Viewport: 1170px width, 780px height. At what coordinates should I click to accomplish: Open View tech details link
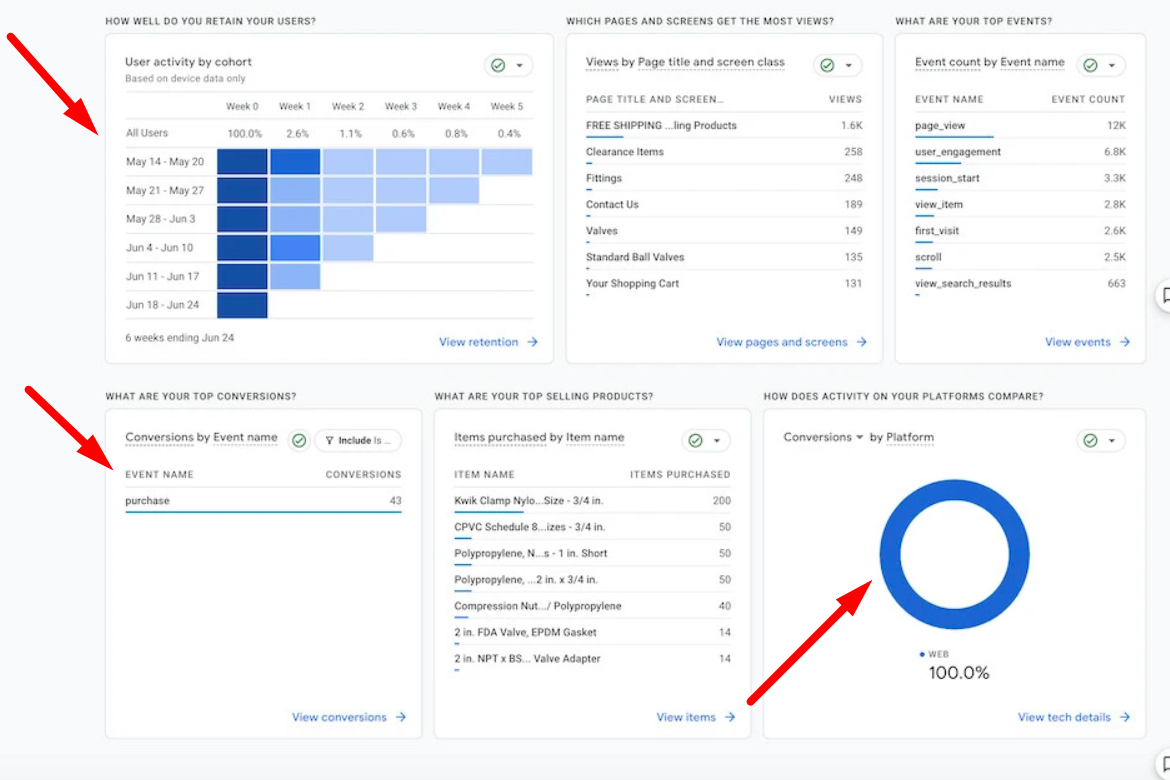tap(1064, 717)
